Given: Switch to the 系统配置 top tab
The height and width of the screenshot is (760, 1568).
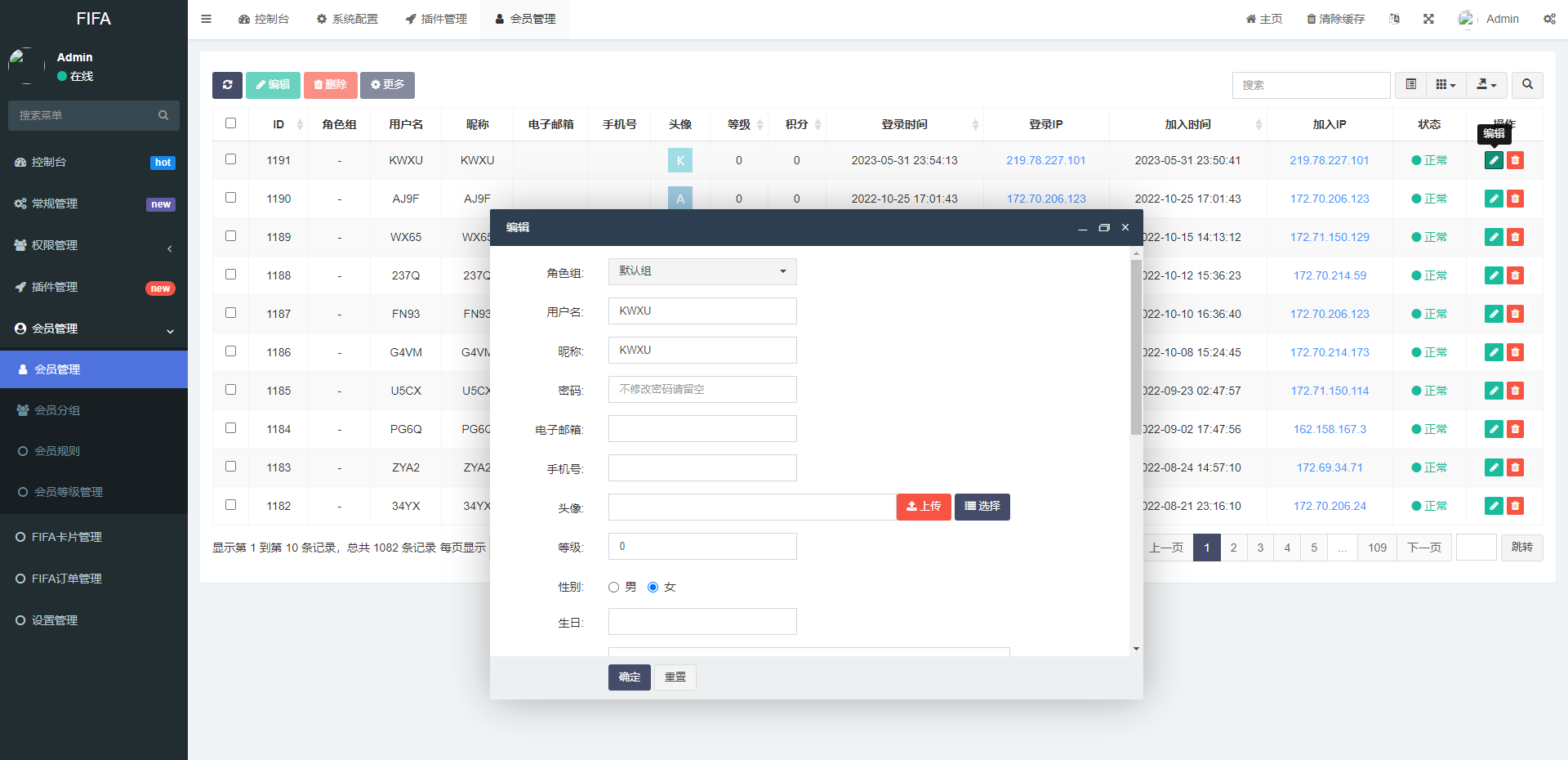Looking at the screenshot, I should click(x=347, y=19).
